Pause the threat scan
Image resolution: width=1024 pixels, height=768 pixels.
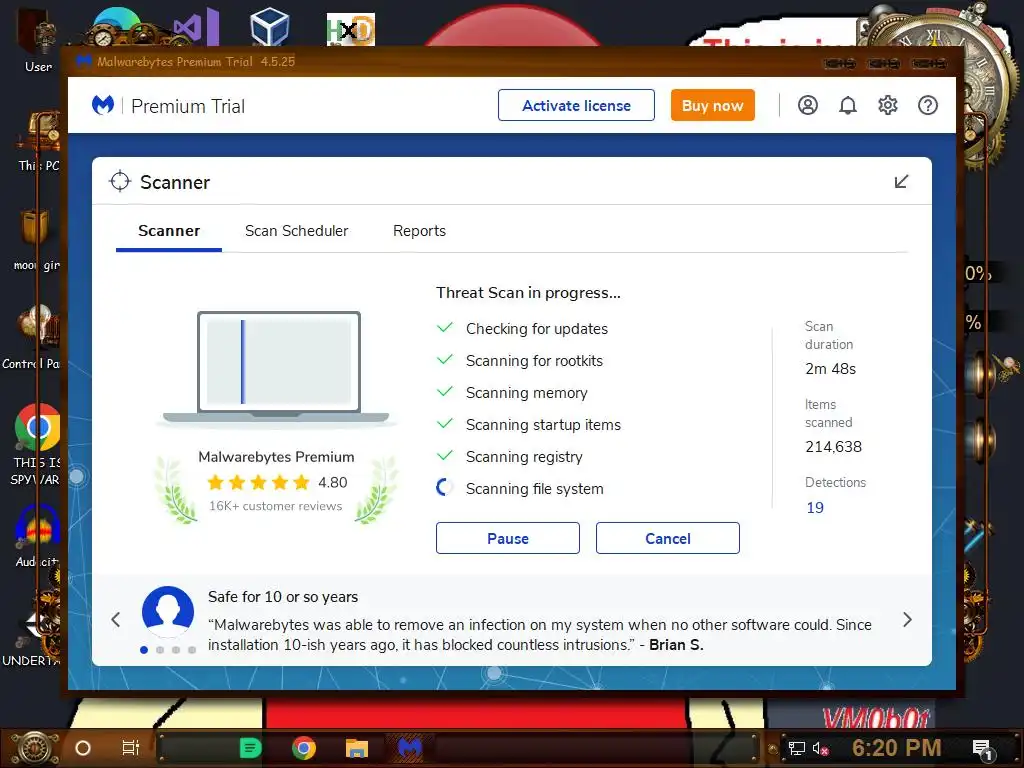tap(507, 538)
